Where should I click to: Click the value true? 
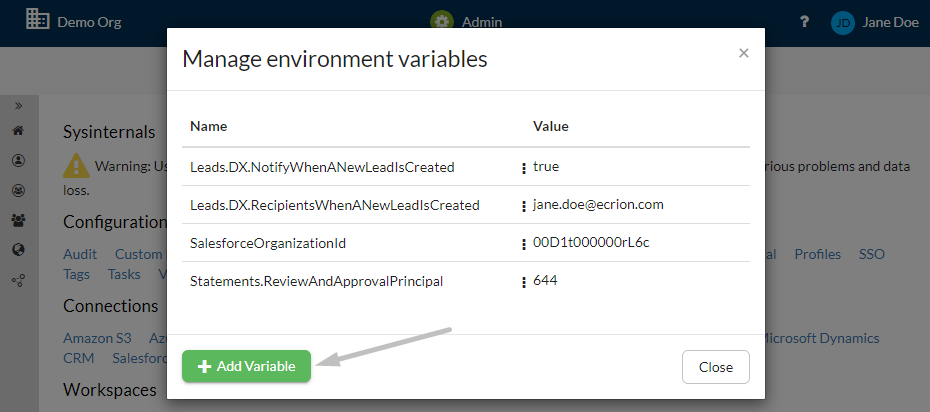[x=546, y=167]
